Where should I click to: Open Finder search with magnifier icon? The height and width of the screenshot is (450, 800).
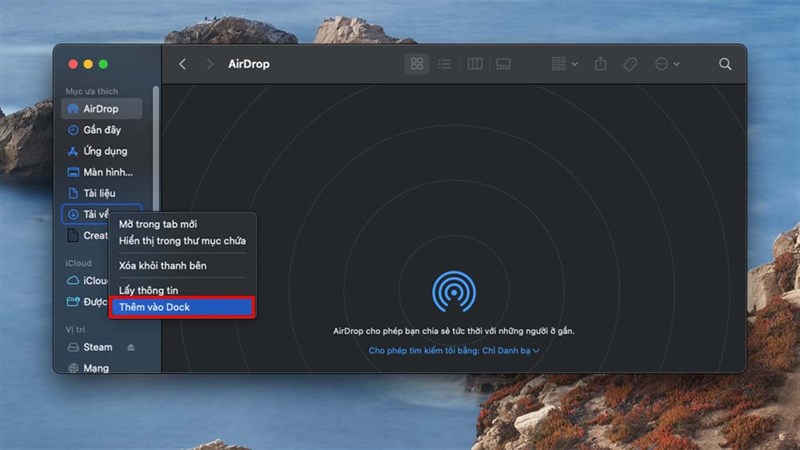point(725,64)
